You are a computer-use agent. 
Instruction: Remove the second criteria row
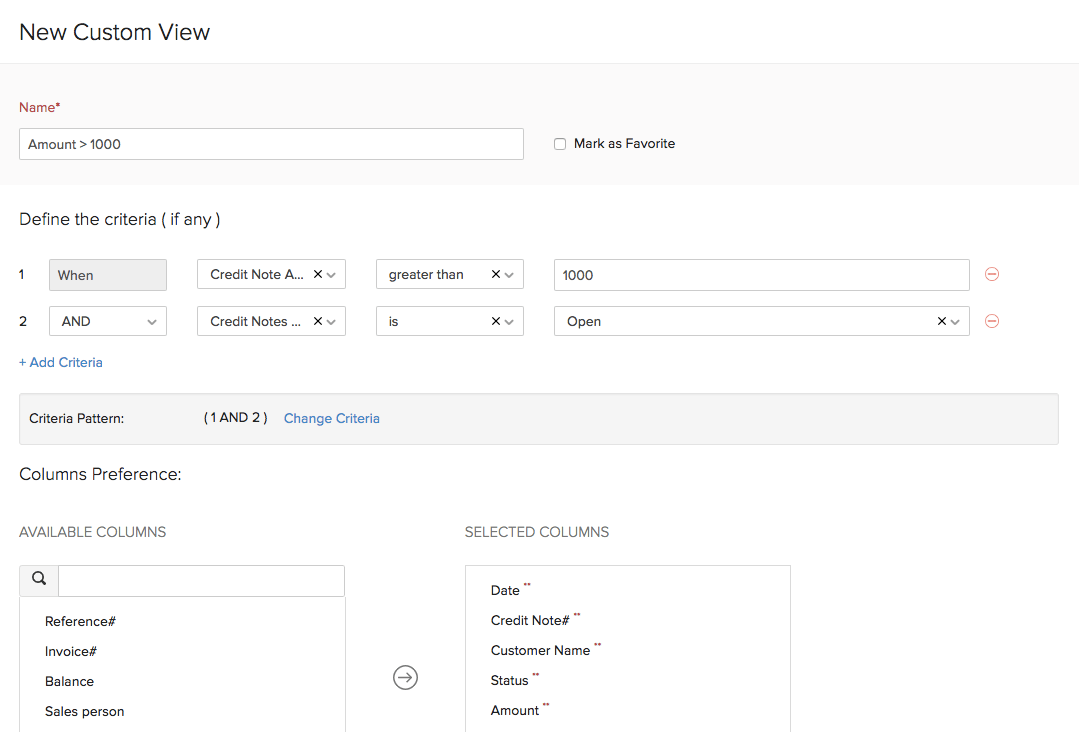tap(991, 320)
